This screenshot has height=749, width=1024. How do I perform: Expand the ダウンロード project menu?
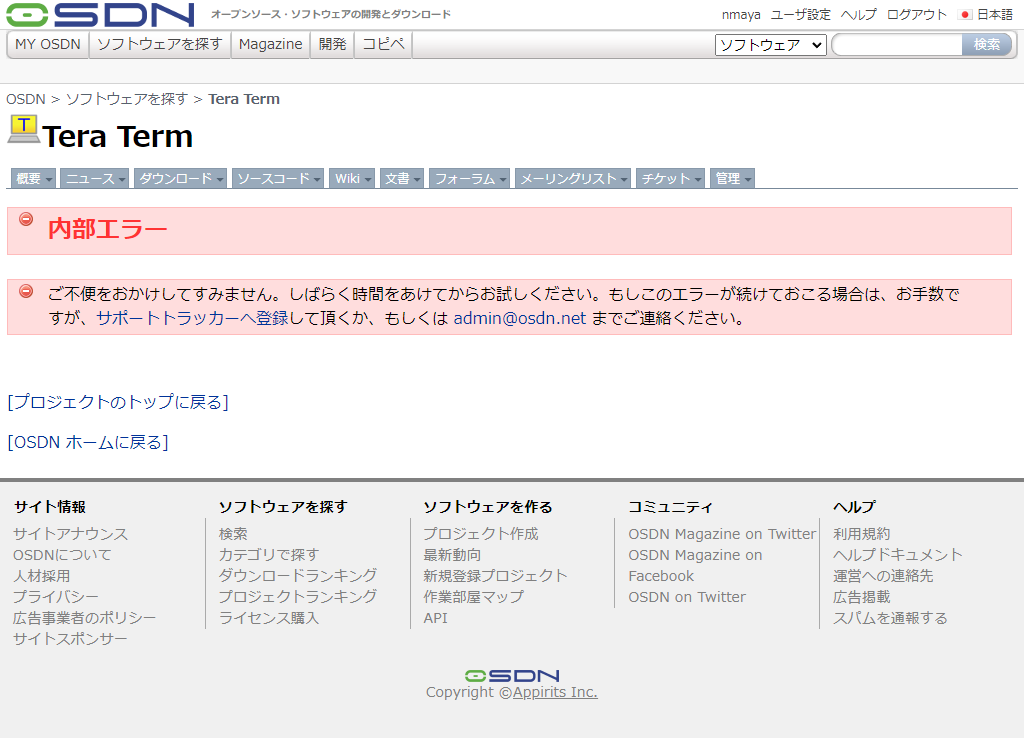(x=180, y=179)
